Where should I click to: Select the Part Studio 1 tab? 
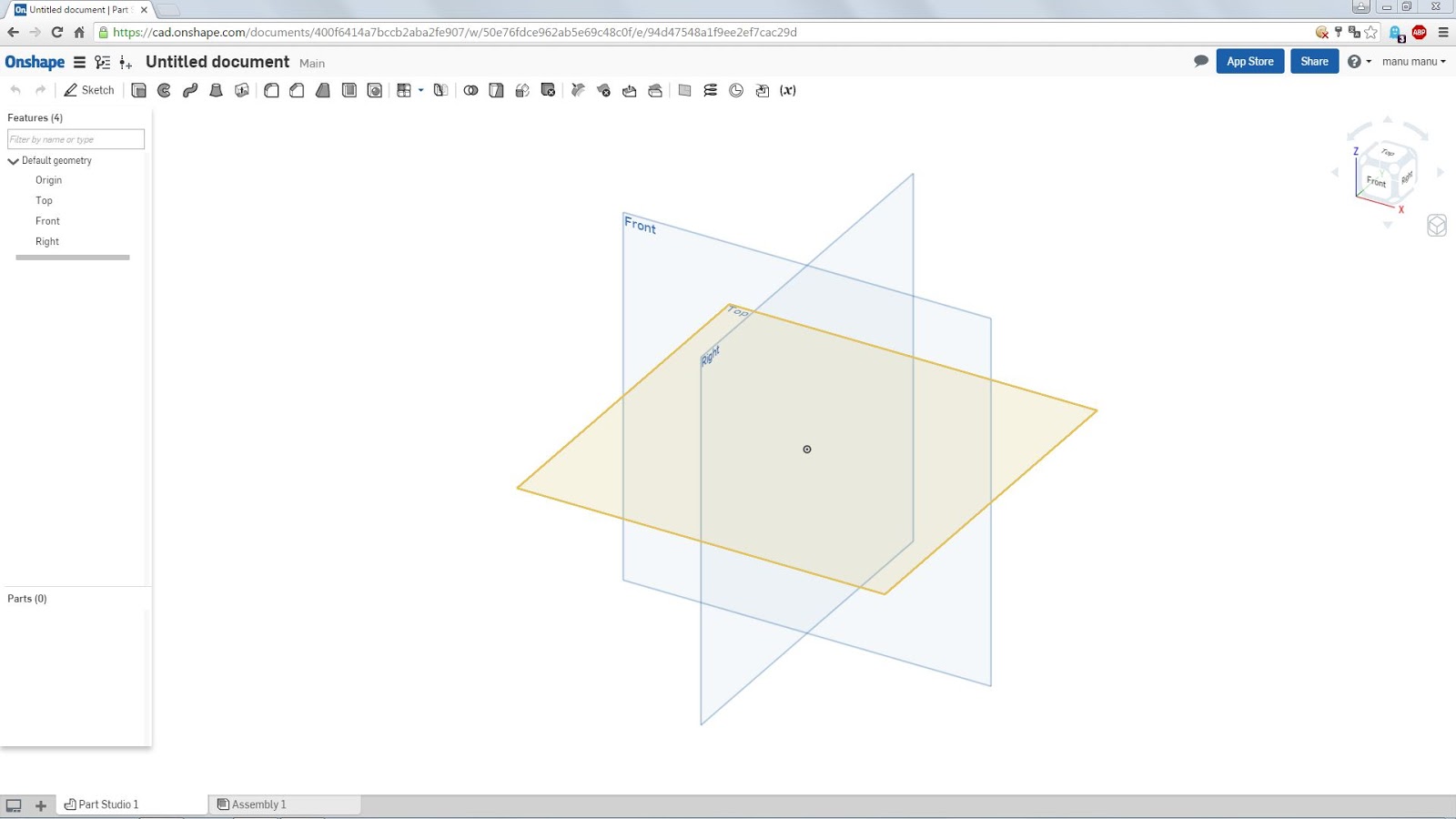[x=109, y=804]
